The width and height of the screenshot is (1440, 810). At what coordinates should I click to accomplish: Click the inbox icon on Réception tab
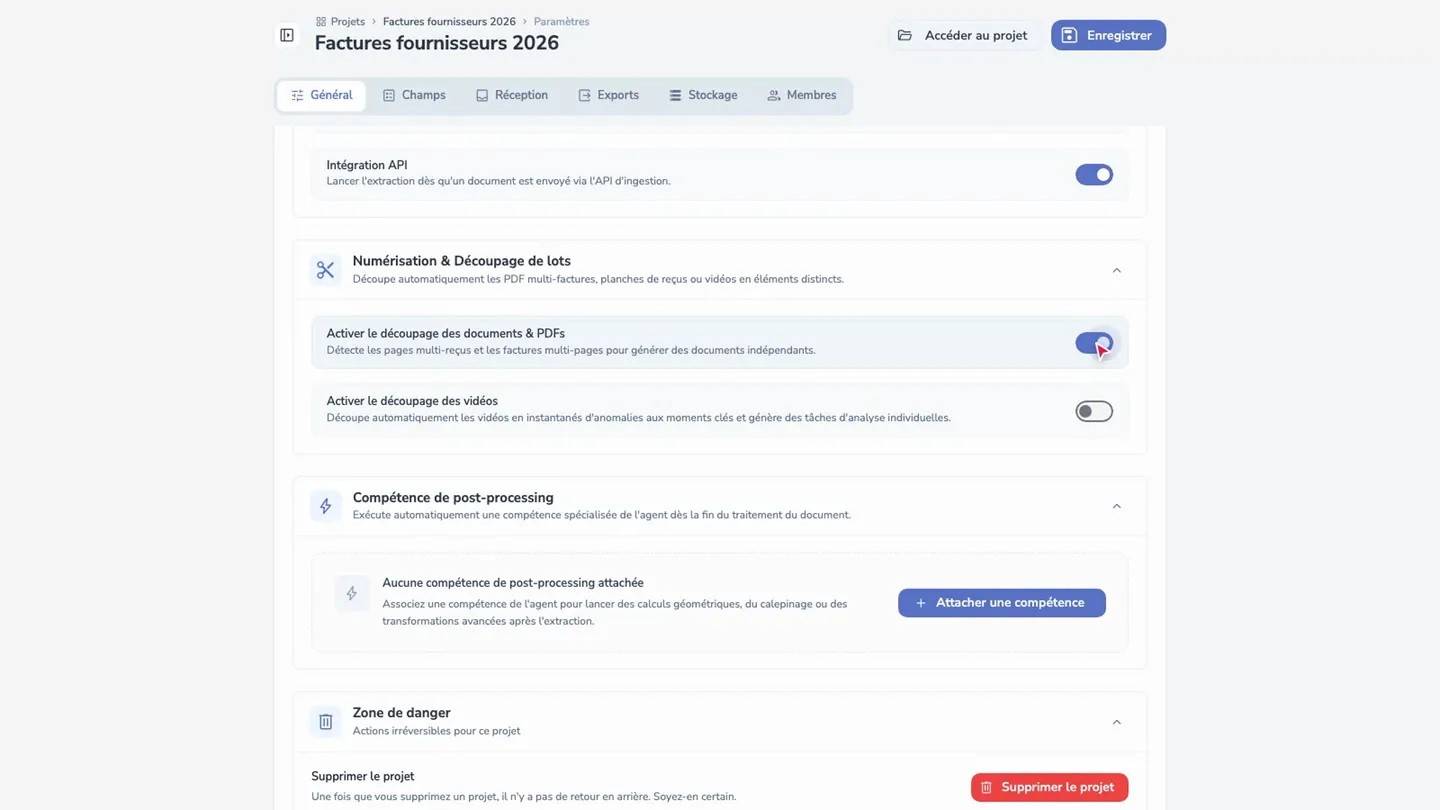[x=482, y=96]
